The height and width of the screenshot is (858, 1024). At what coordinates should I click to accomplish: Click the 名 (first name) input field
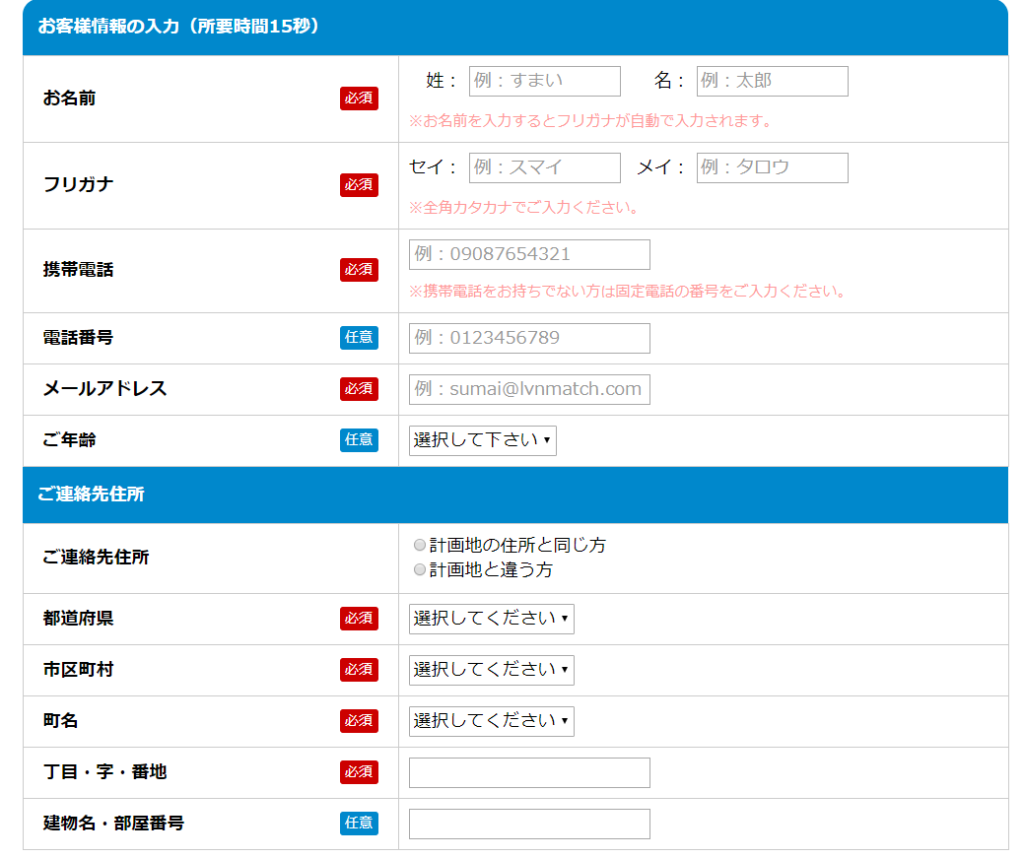tap(772, 81)
